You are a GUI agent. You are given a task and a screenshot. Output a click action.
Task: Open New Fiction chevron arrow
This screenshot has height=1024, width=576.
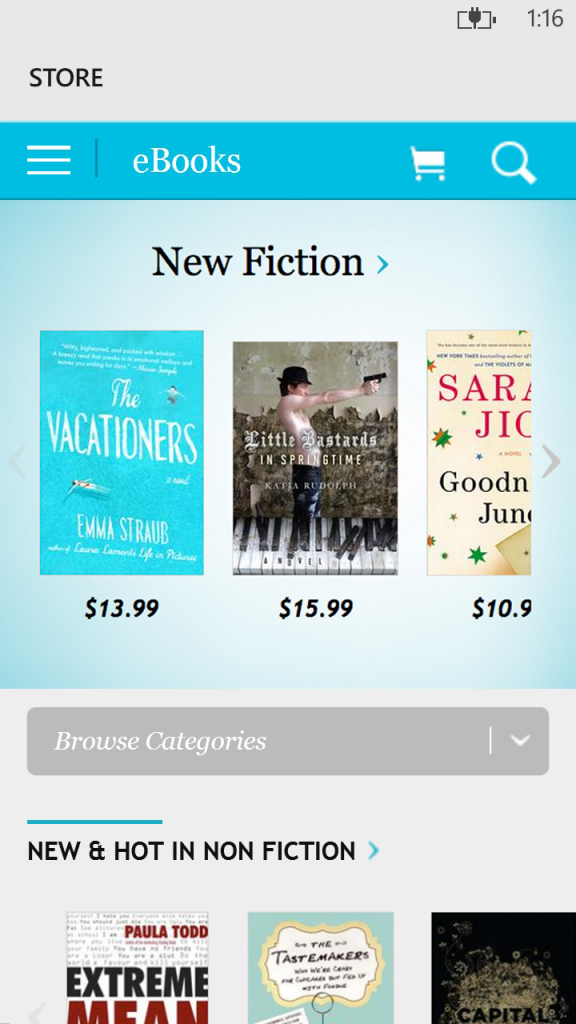pos(383,264)
